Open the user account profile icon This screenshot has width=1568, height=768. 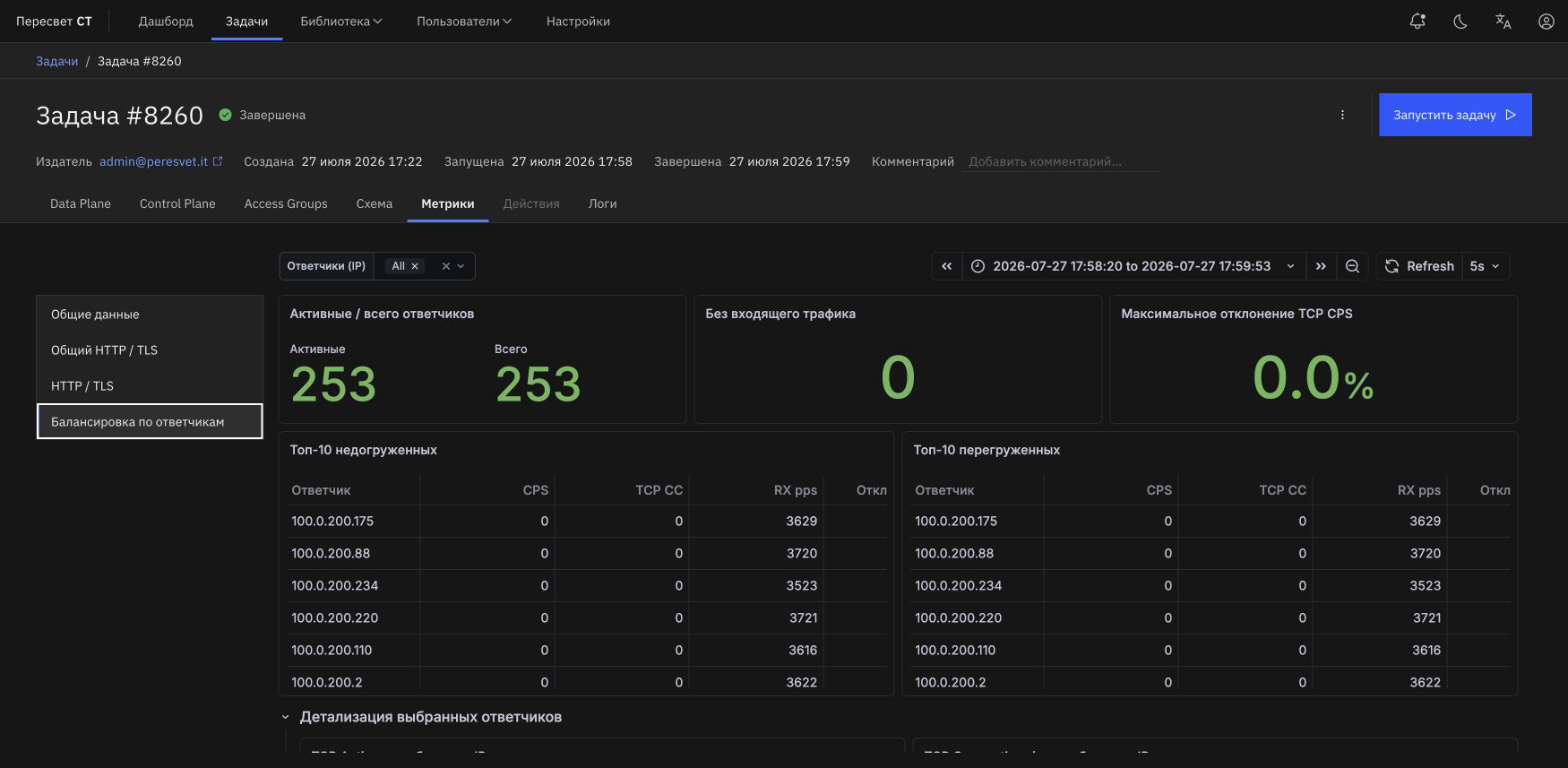[1546, 22]
